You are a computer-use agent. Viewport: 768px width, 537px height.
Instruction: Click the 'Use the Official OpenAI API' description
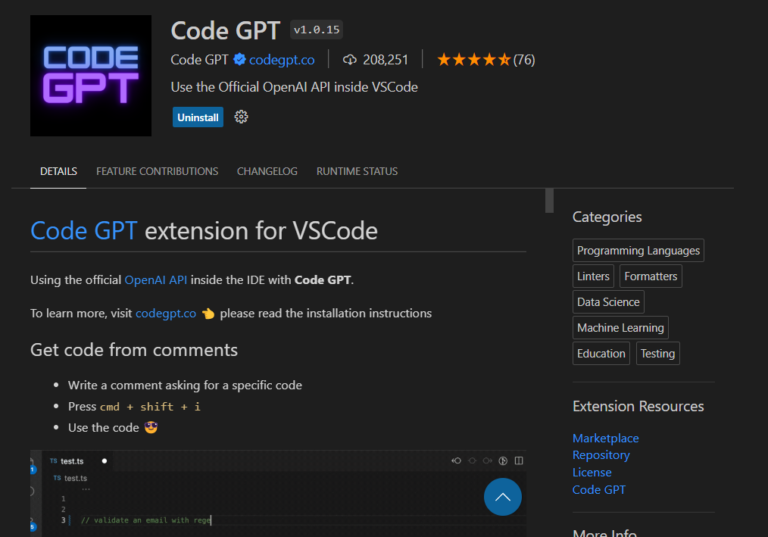click(294, 87)
